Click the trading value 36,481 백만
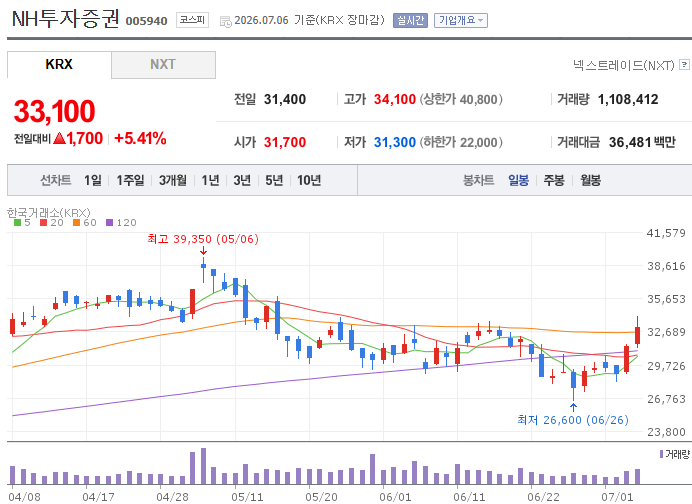This screenshot has height=504, width=692. pos(642,142)
